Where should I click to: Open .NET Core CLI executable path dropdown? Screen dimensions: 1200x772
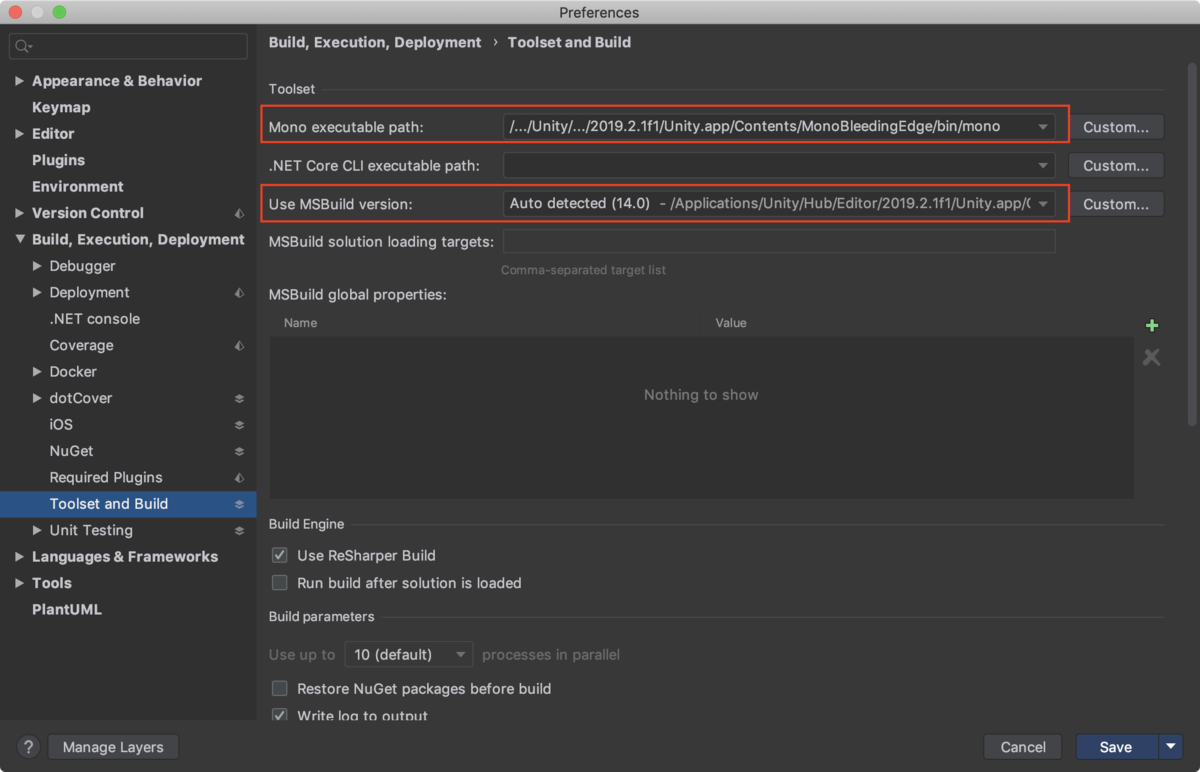coord(1043,166)
